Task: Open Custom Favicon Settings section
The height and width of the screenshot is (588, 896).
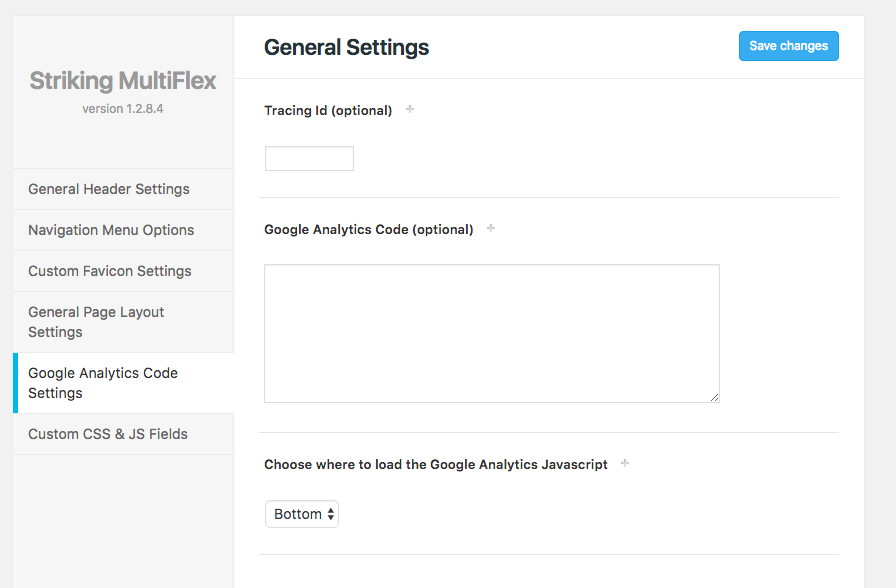Action: point(123,271)
